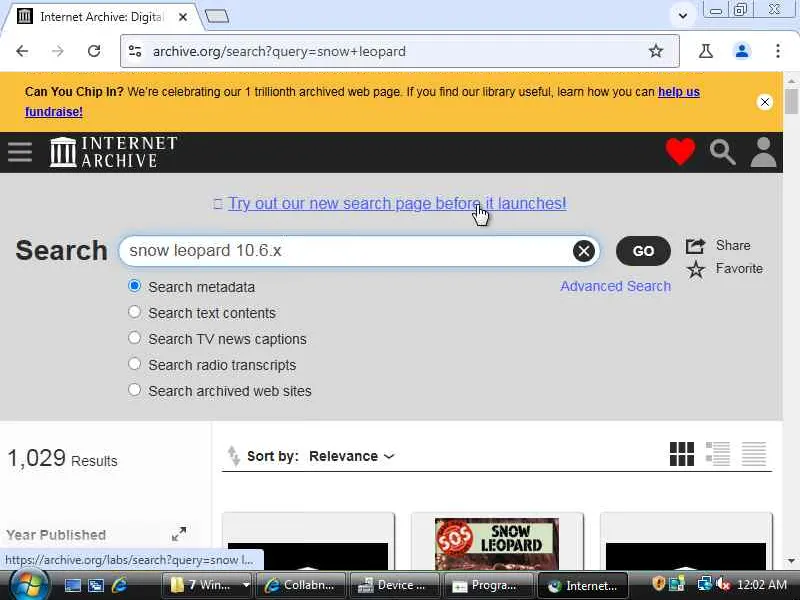Launch Internet Explorer from quick launch
Screen dimensions: 800x600
119,585
